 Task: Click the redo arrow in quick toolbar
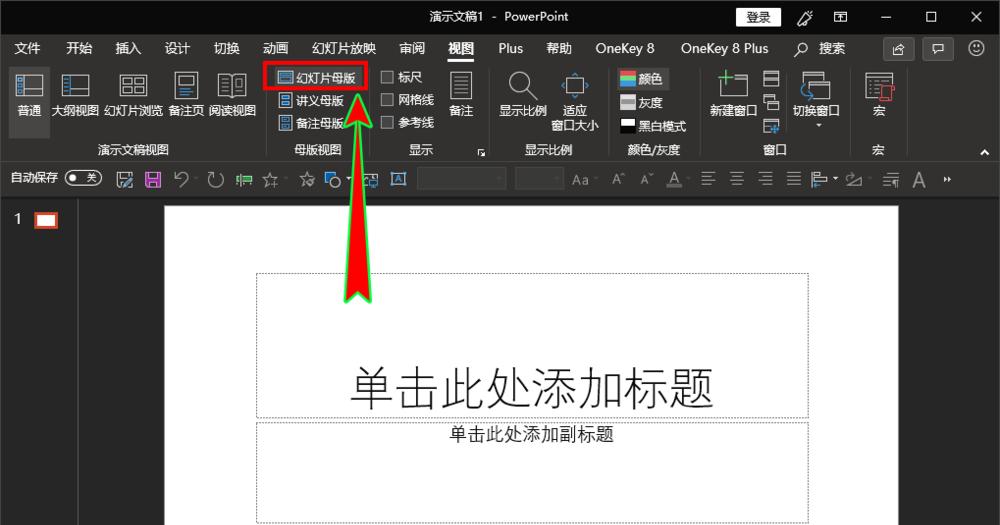[216, 180]
